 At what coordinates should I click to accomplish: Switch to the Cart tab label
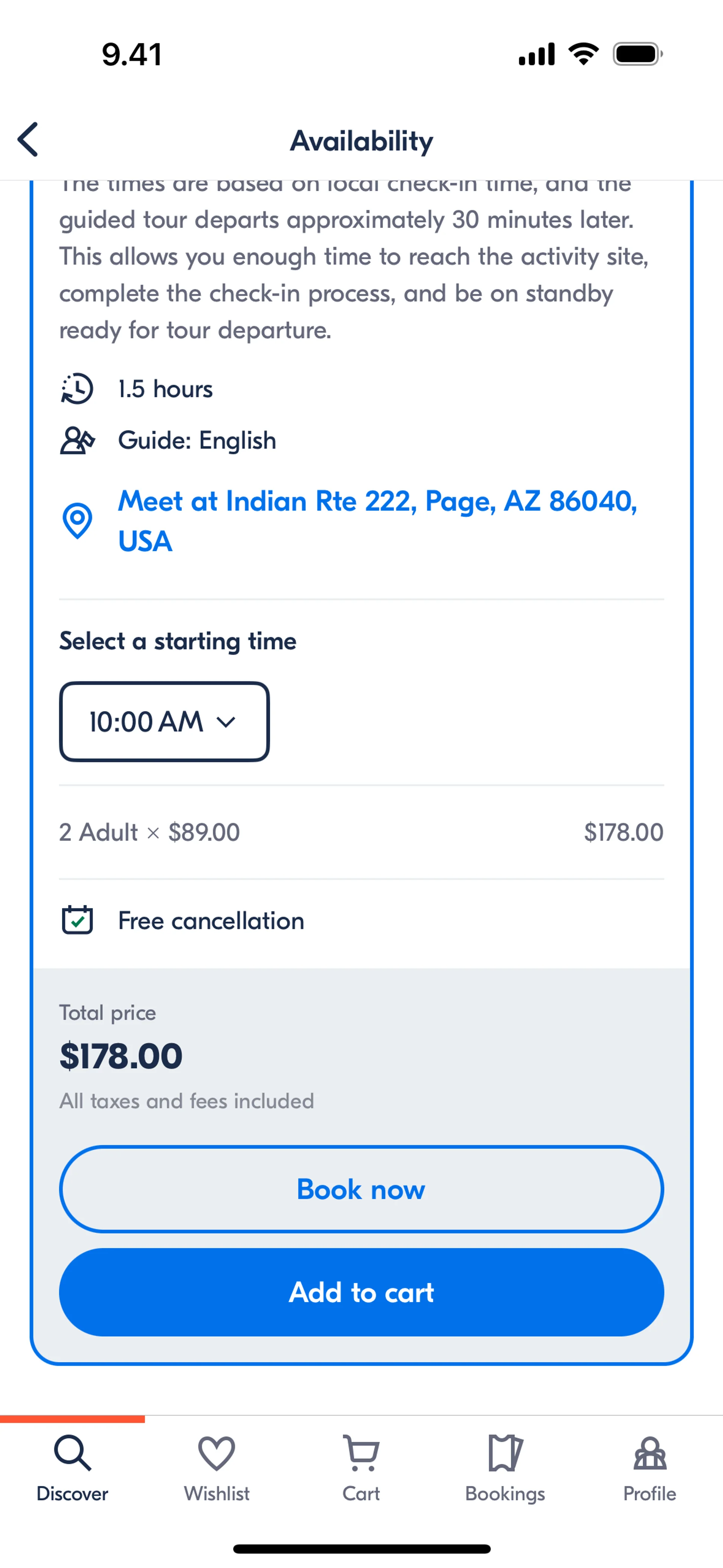[x=361, y=1493]
